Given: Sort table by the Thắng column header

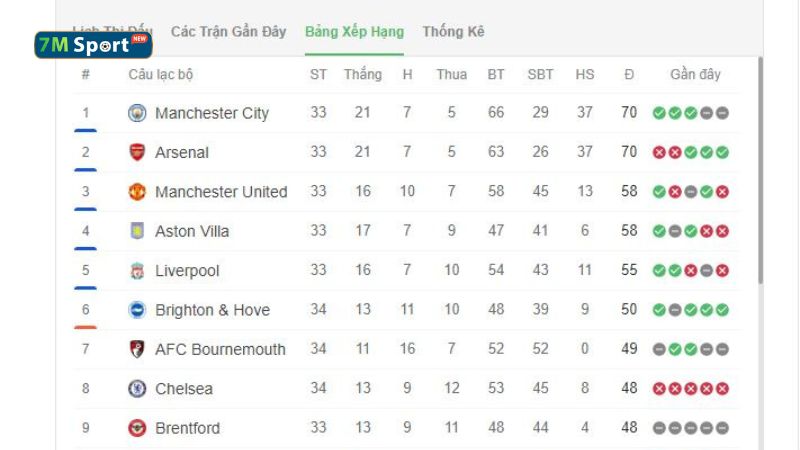Looking at the screenshot, I should tap(362, 74).
